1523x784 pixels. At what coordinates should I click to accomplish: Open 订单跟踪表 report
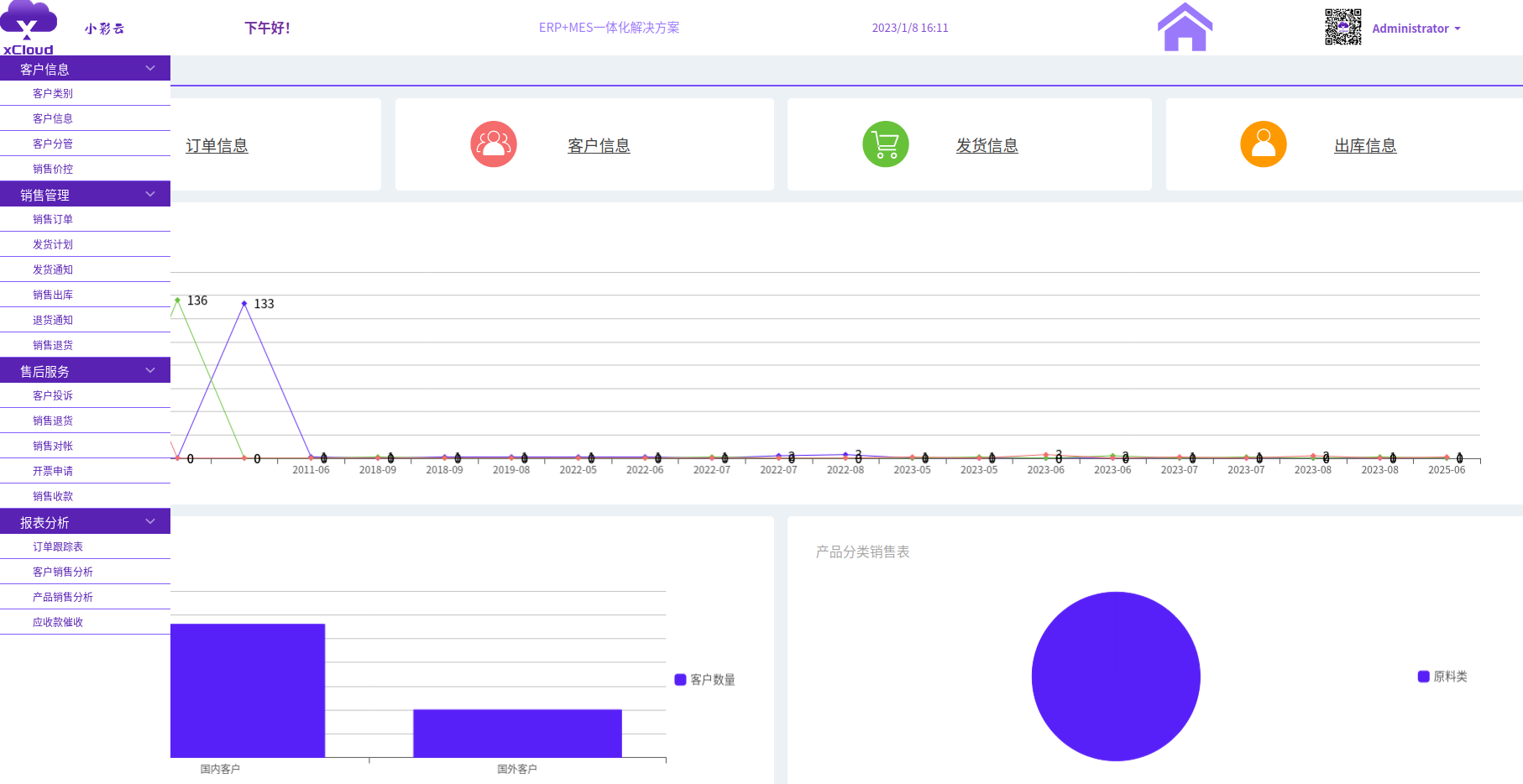85,546
